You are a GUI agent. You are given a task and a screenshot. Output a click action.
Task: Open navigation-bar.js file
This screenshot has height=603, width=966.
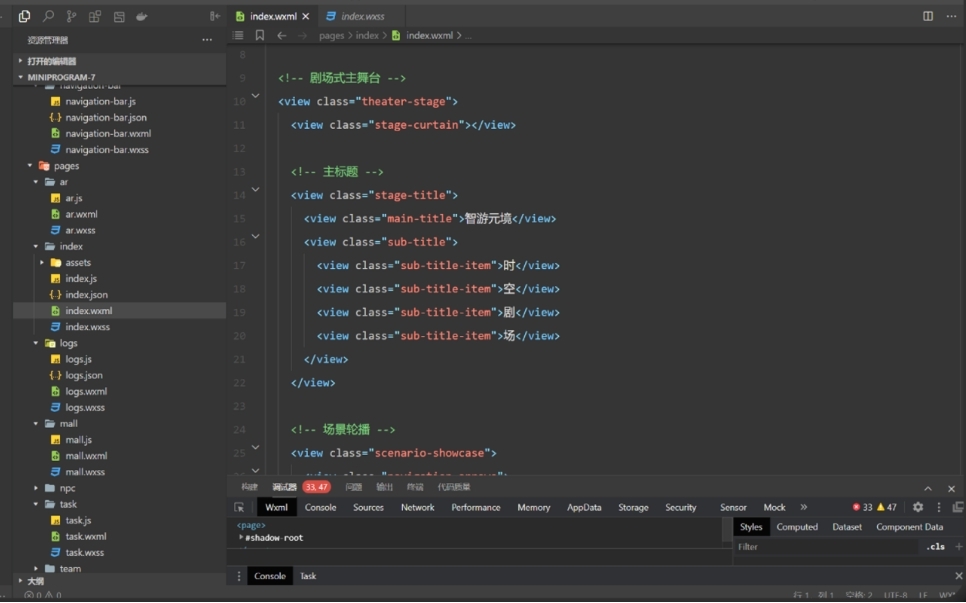pyautogui.click(x=100, y=101)
